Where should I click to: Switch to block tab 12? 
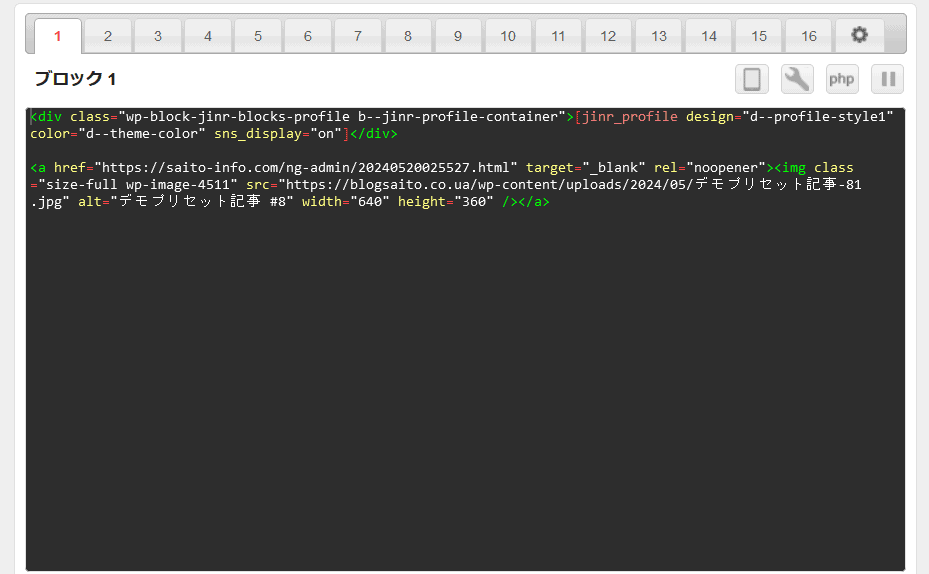click(x=608, y=36)
